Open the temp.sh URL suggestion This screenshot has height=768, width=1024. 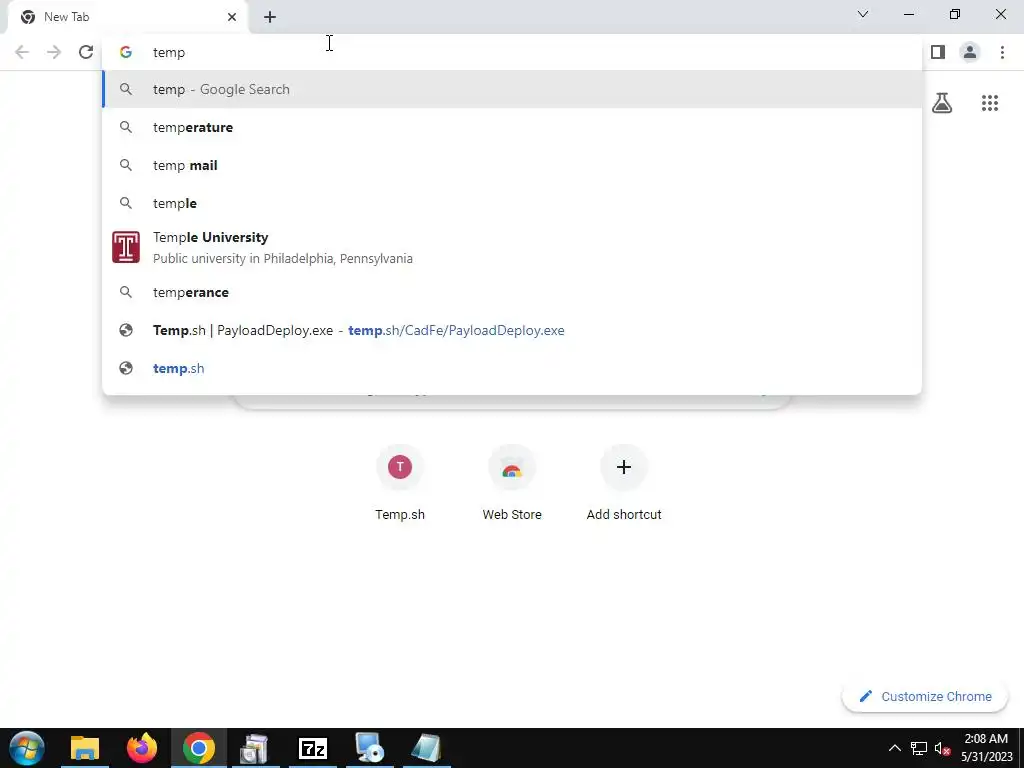coord(512,368)
